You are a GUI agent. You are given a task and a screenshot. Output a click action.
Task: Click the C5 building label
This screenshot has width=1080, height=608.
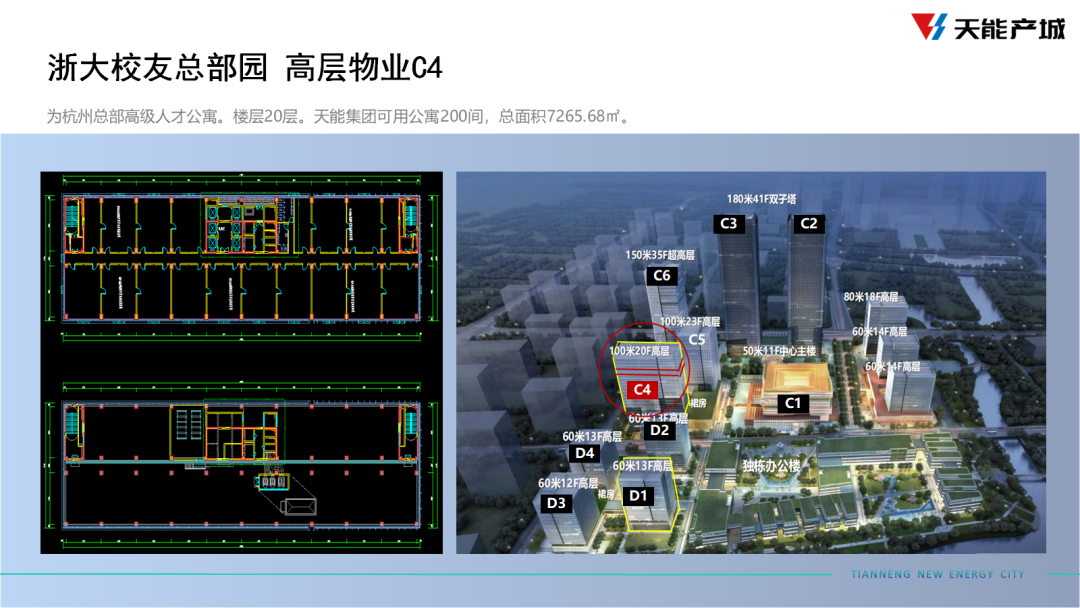pyautogui.click(x=697, y=340)
